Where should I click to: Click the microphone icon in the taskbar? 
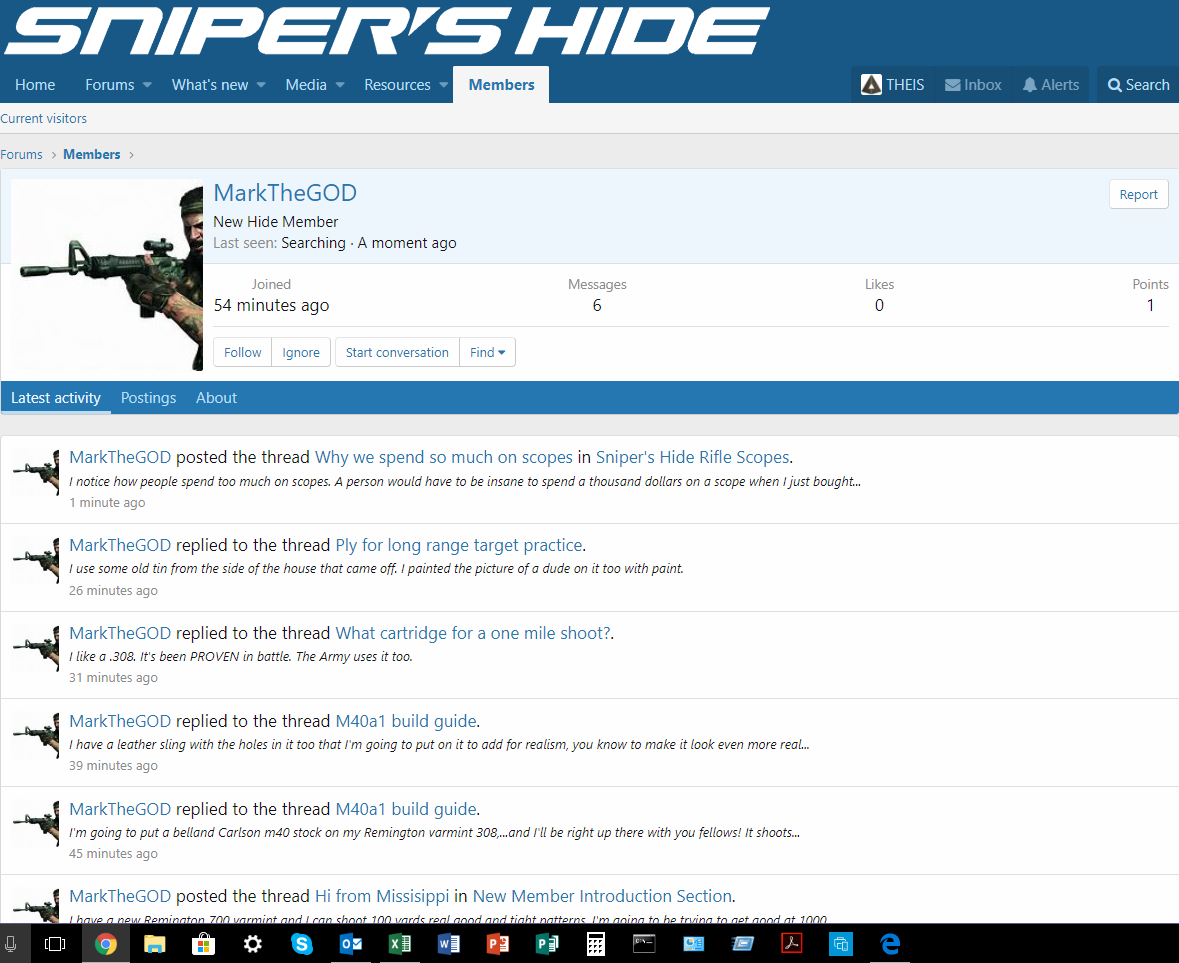click(x=11, y=943)
